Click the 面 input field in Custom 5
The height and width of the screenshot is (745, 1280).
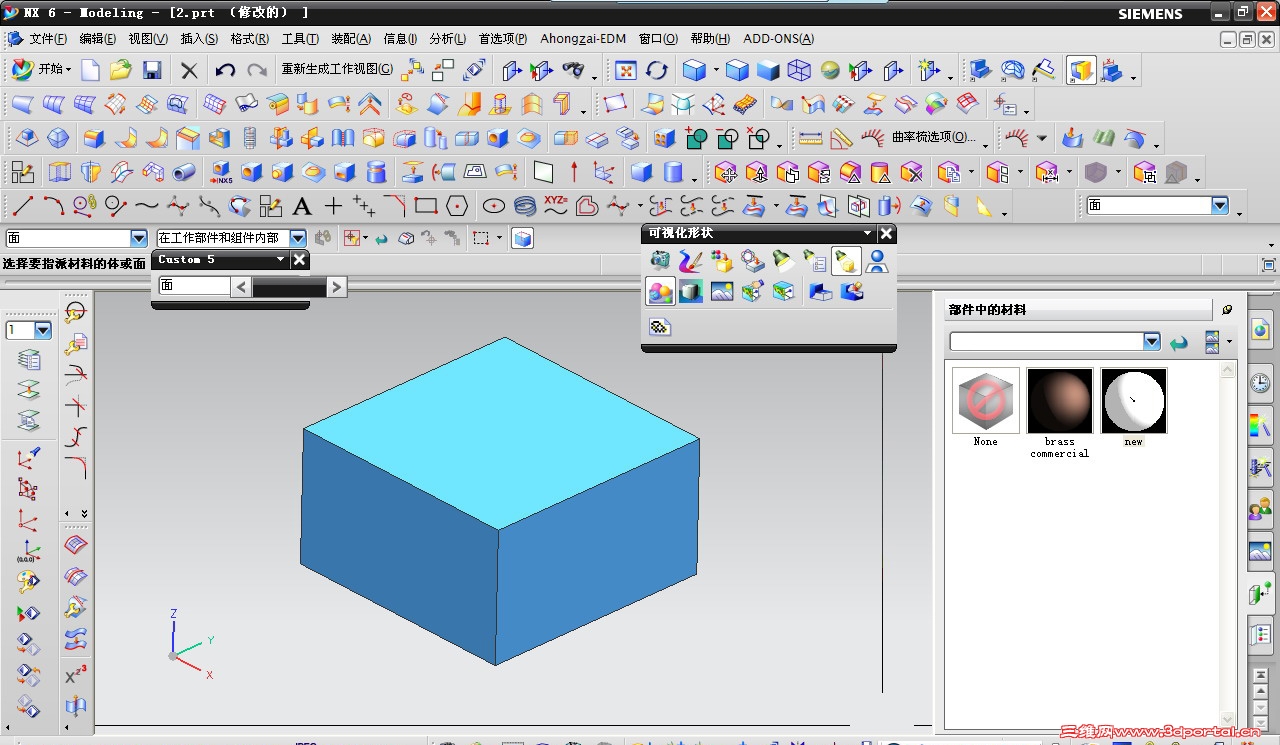tap(195, 287)
